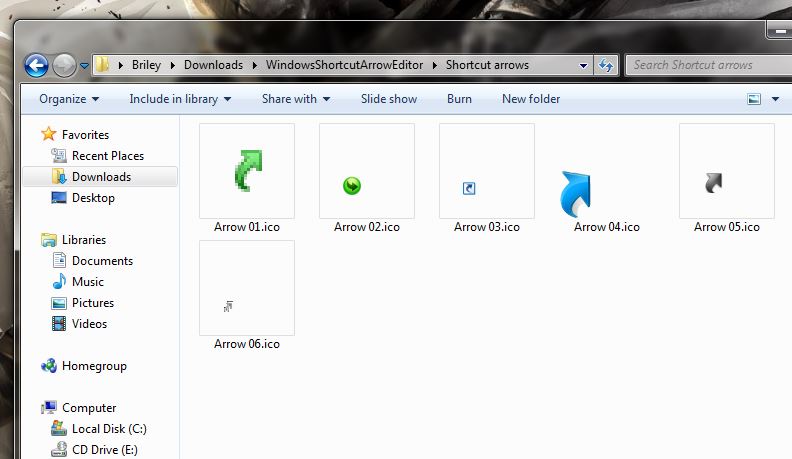
Task: Click the Local Disk drive icon
Action: (x=59, y=429)
